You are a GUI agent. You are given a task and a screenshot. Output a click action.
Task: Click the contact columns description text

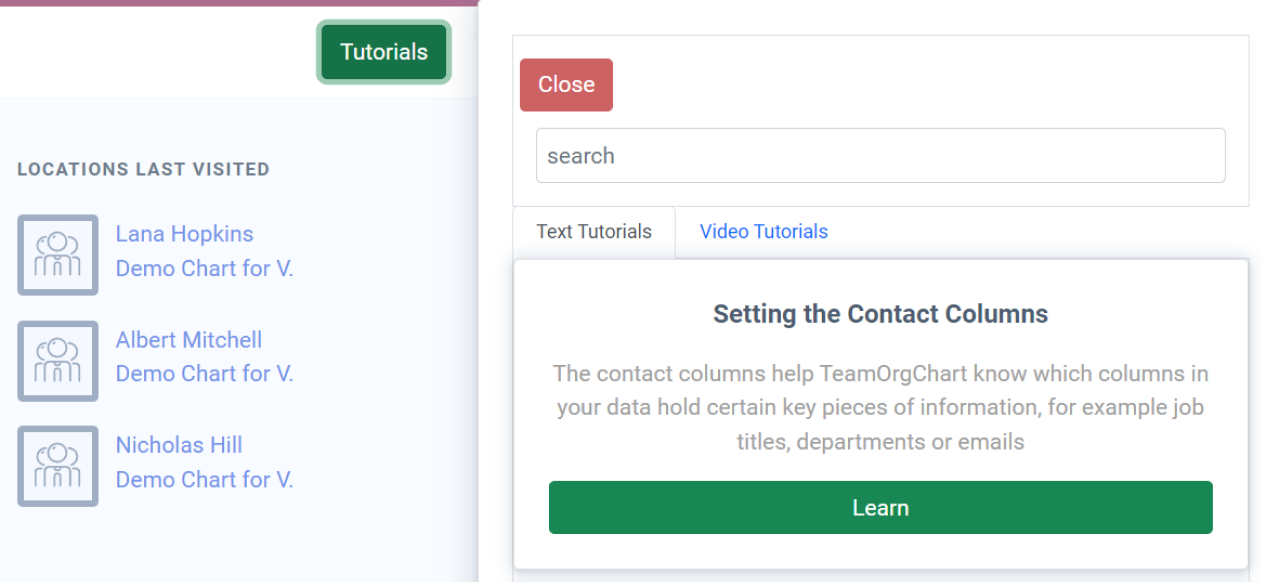[x=880, y=408]
